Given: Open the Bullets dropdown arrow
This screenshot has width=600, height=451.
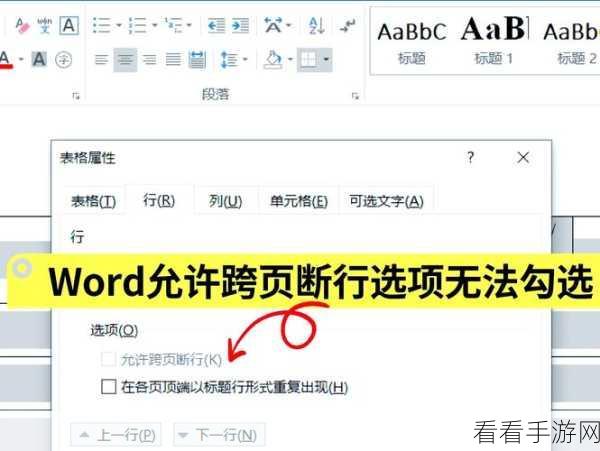Looking at the screenshot, I should point(119,26).
